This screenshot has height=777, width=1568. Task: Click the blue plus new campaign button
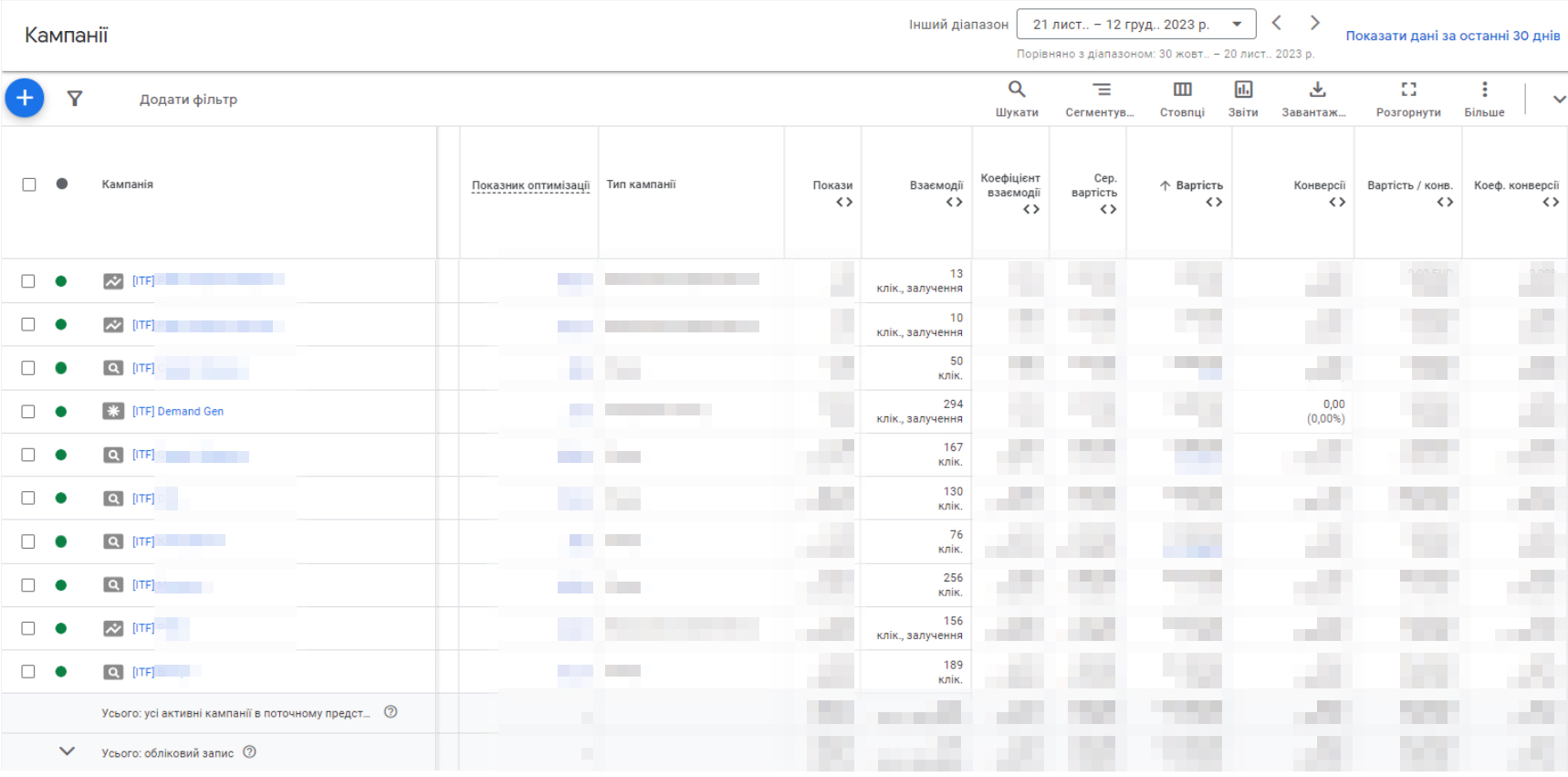(25, 98)
